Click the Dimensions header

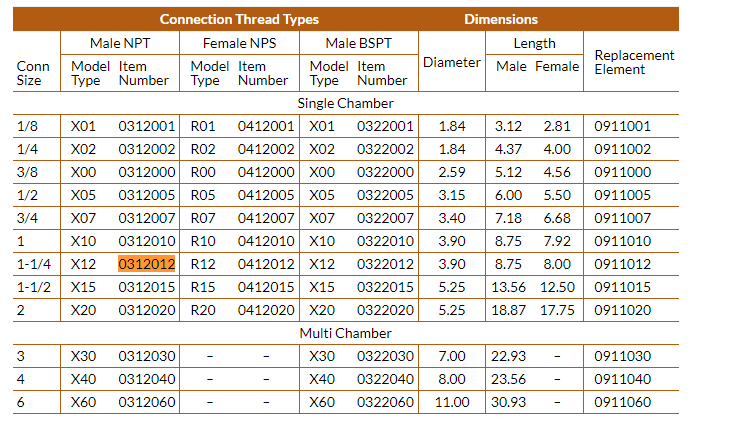[501, 19]
